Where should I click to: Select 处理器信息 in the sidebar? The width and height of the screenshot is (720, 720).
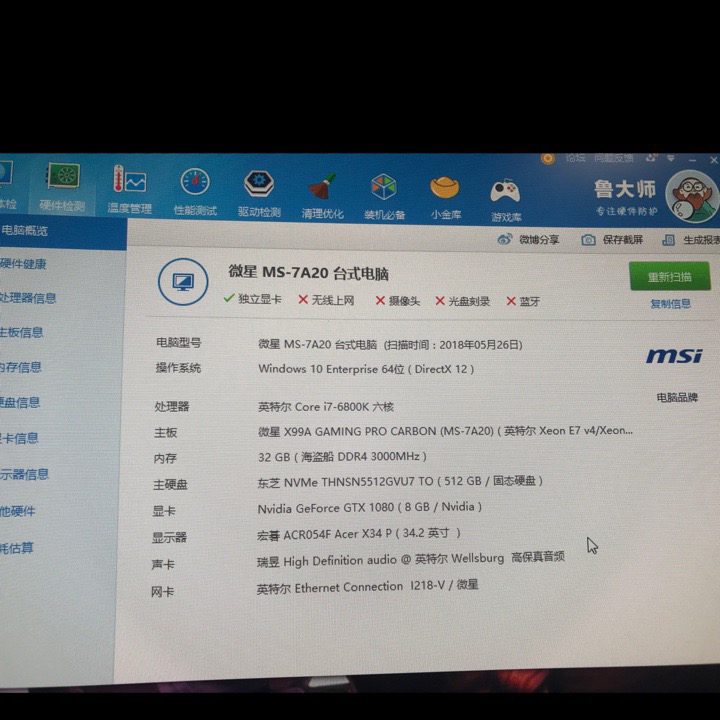[x=28, y=298]
